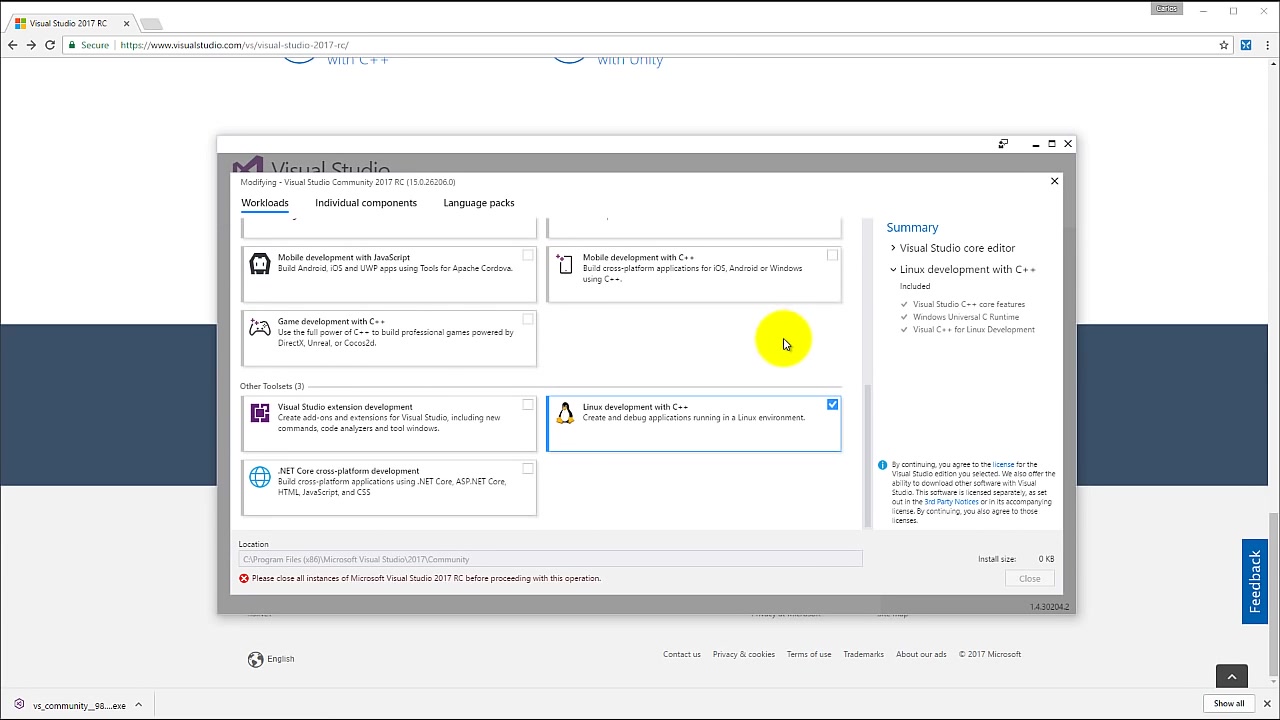The image size is (1280, 720).
Task: Click the installer feedback icon in title bar
Action: [x=1003, y=144]
